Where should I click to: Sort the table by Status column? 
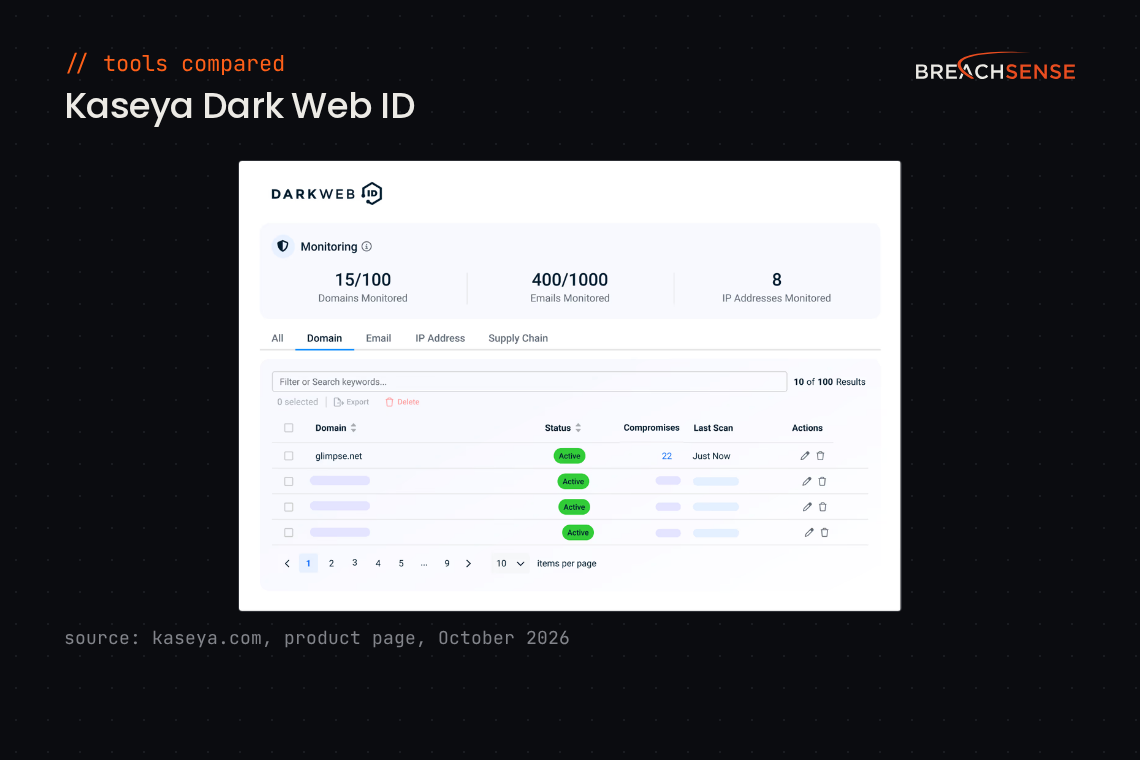(x=578, y=428)
